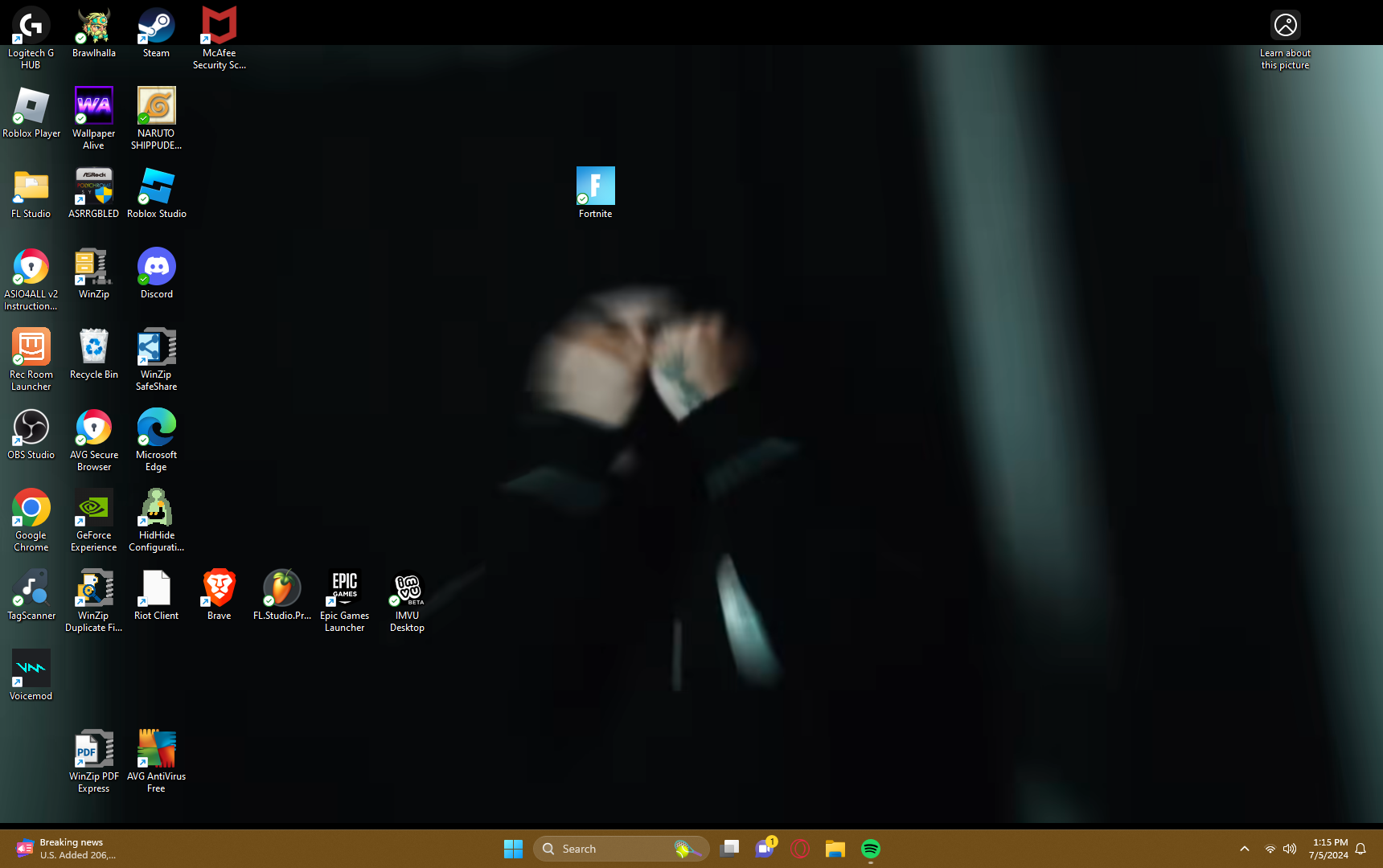This screenshot has height=868, width=1383.
Task: Select the OBS Studio shortcut
Action: [x=31, y=434]
